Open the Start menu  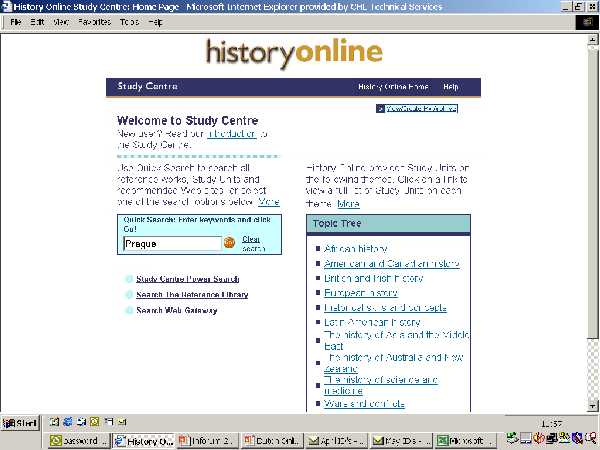click(20, 423)
